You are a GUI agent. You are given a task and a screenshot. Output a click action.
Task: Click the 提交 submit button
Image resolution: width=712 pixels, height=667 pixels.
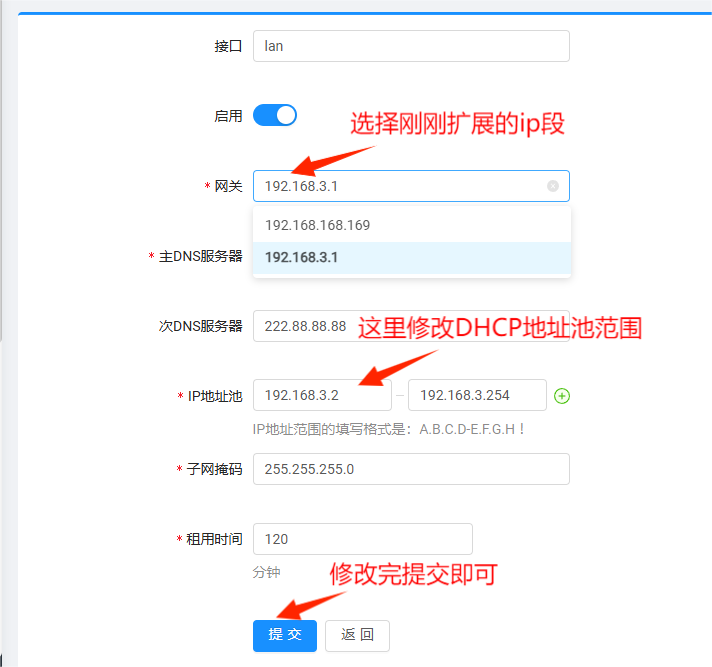(285, 635)
